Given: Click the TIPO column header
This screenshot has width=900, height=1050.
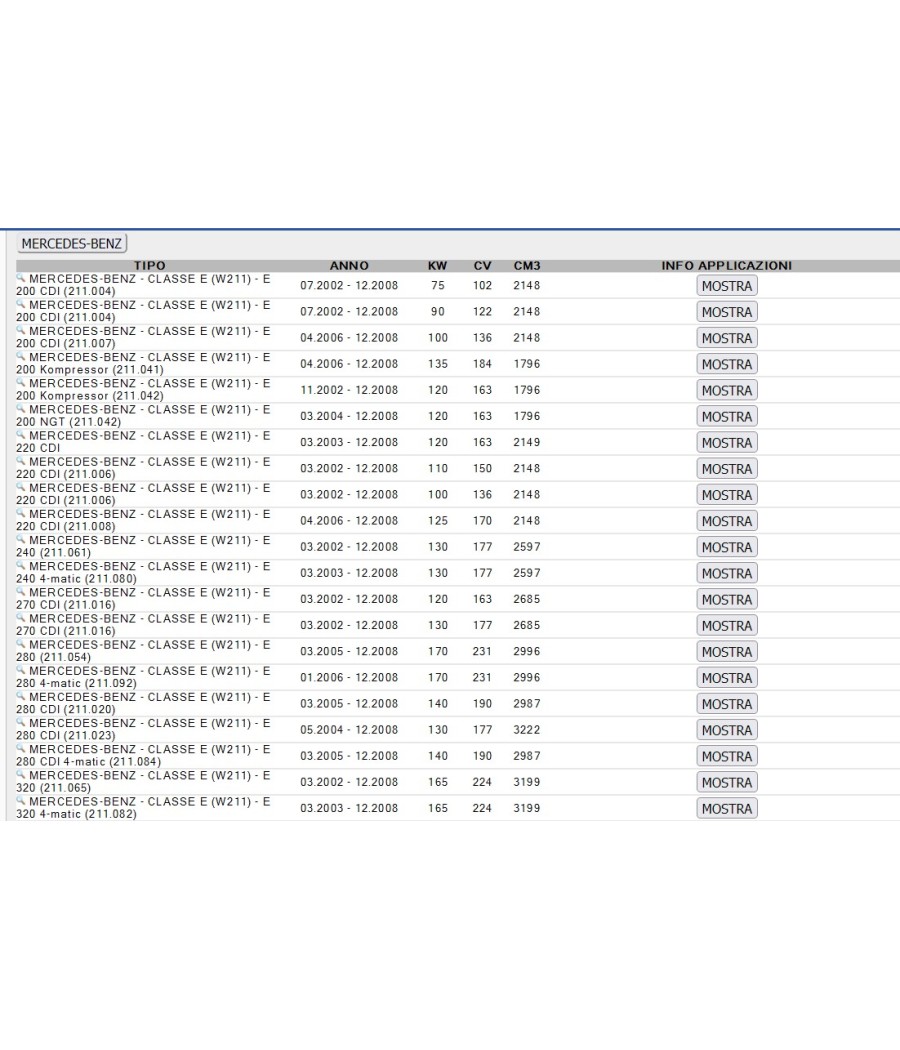Looking at the screenshot, I should 149,266.
